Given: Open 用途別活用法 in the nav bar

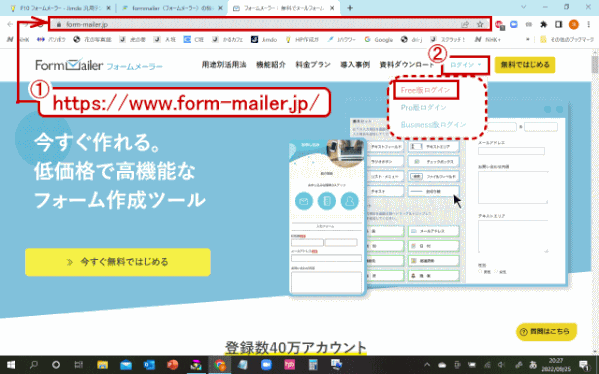Looking at the screenshot, I should pyautogui.click(x=224, y=65).
